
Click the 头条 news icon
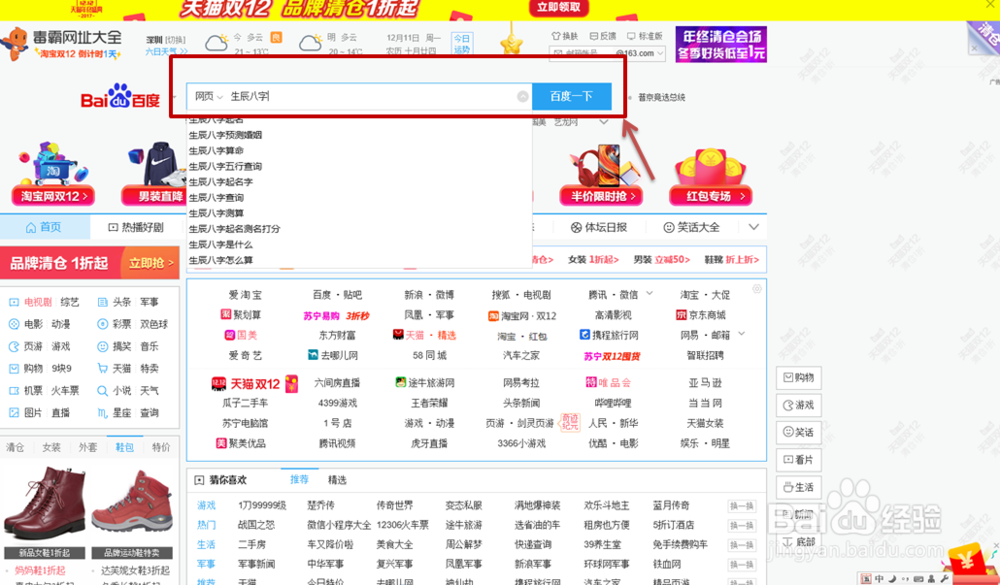click(102, 302)
